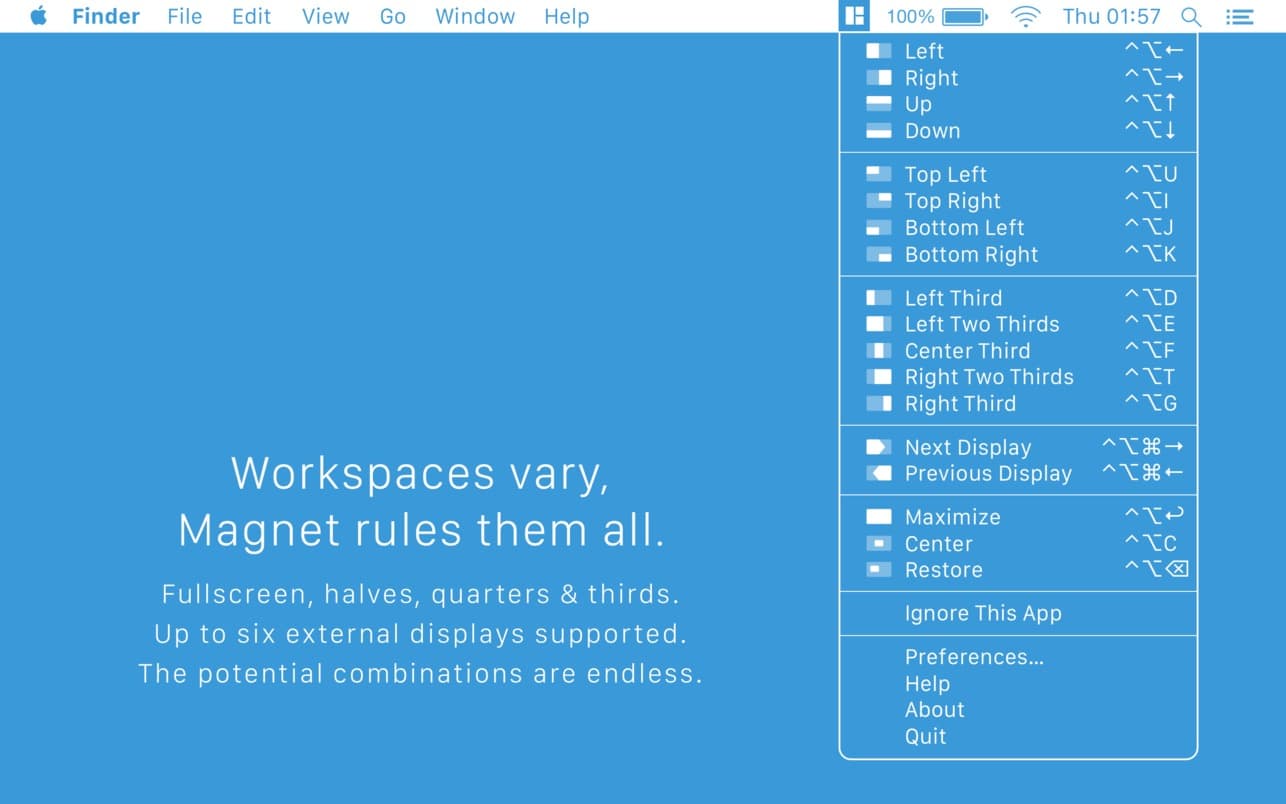The height and width of the screenshot is (804, 1286).
Task: Select the Left Half snap icon
Action: click(880, 50)
